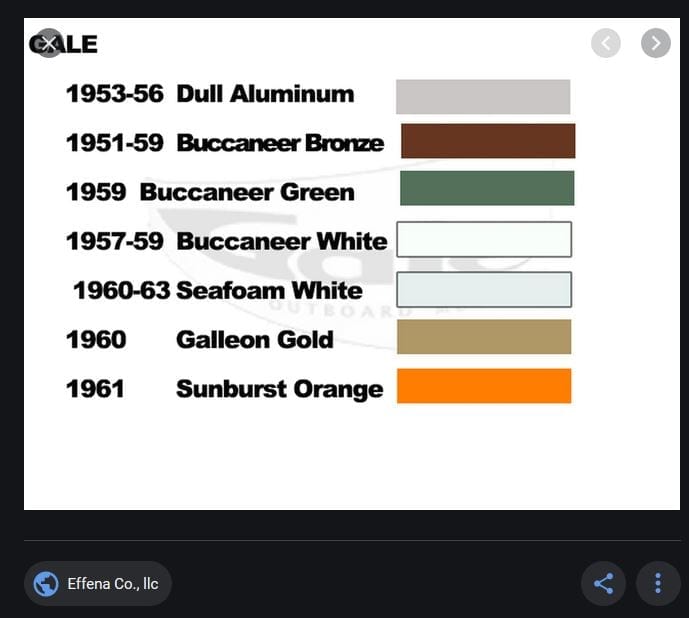Click the 1953-56 Dull Aluminum label
689x618 pixels.
pos(210,94)
